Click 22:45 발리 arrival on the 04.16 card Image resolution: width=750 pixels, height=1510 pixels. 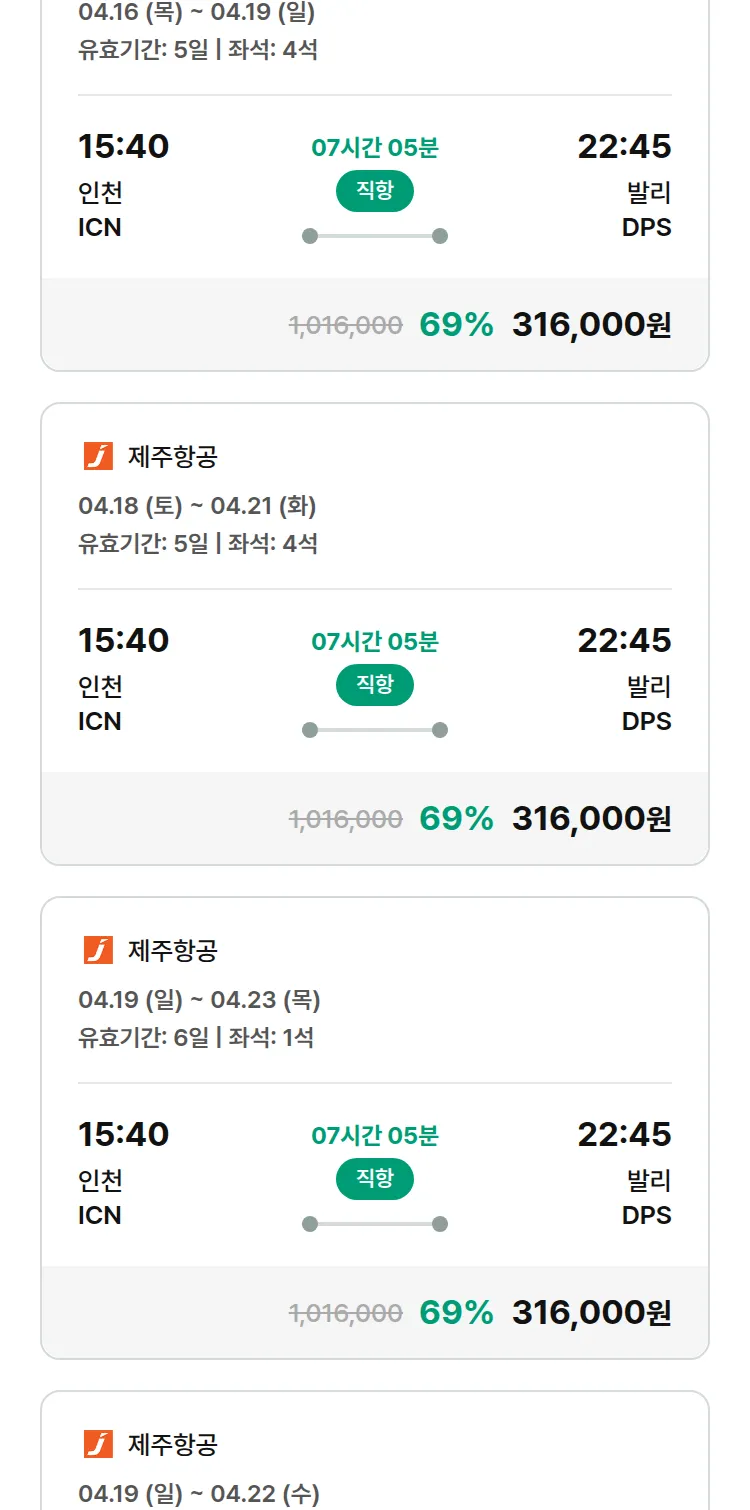coord(624,147)
